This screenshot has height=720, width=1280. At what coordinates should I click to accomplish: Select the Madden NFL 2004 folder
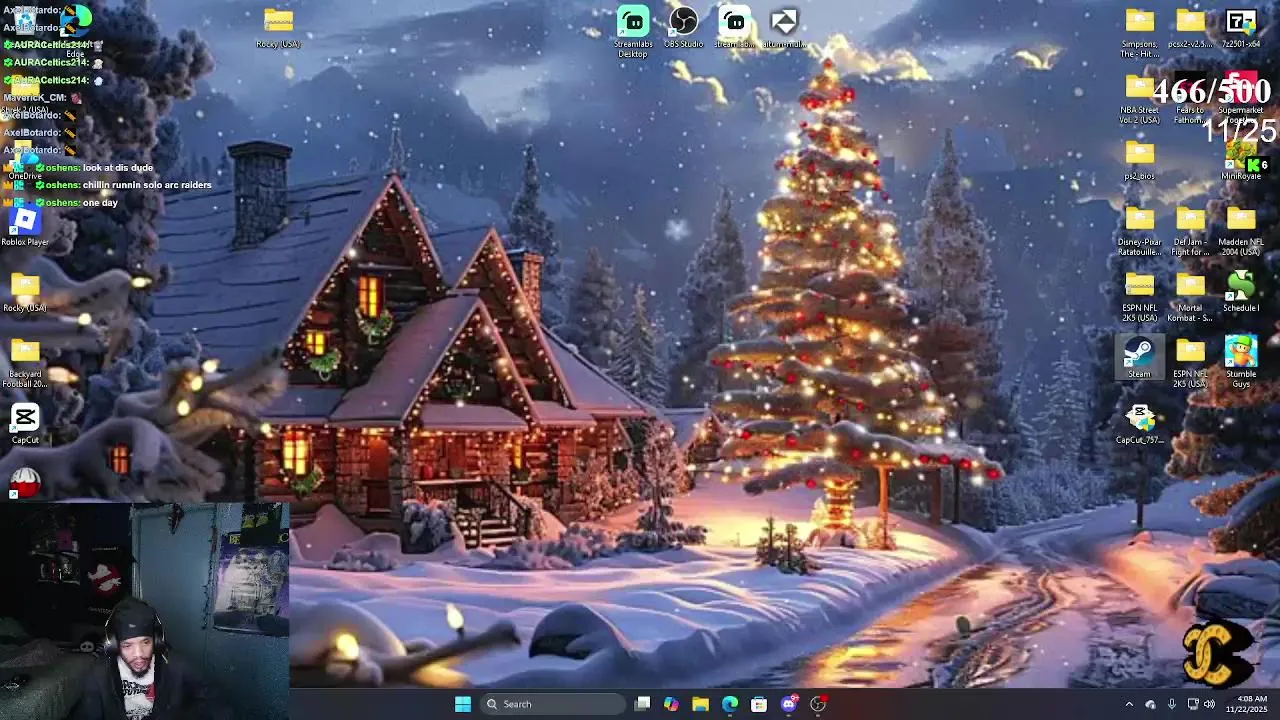pyautogui.click(x=1241, y=231)
